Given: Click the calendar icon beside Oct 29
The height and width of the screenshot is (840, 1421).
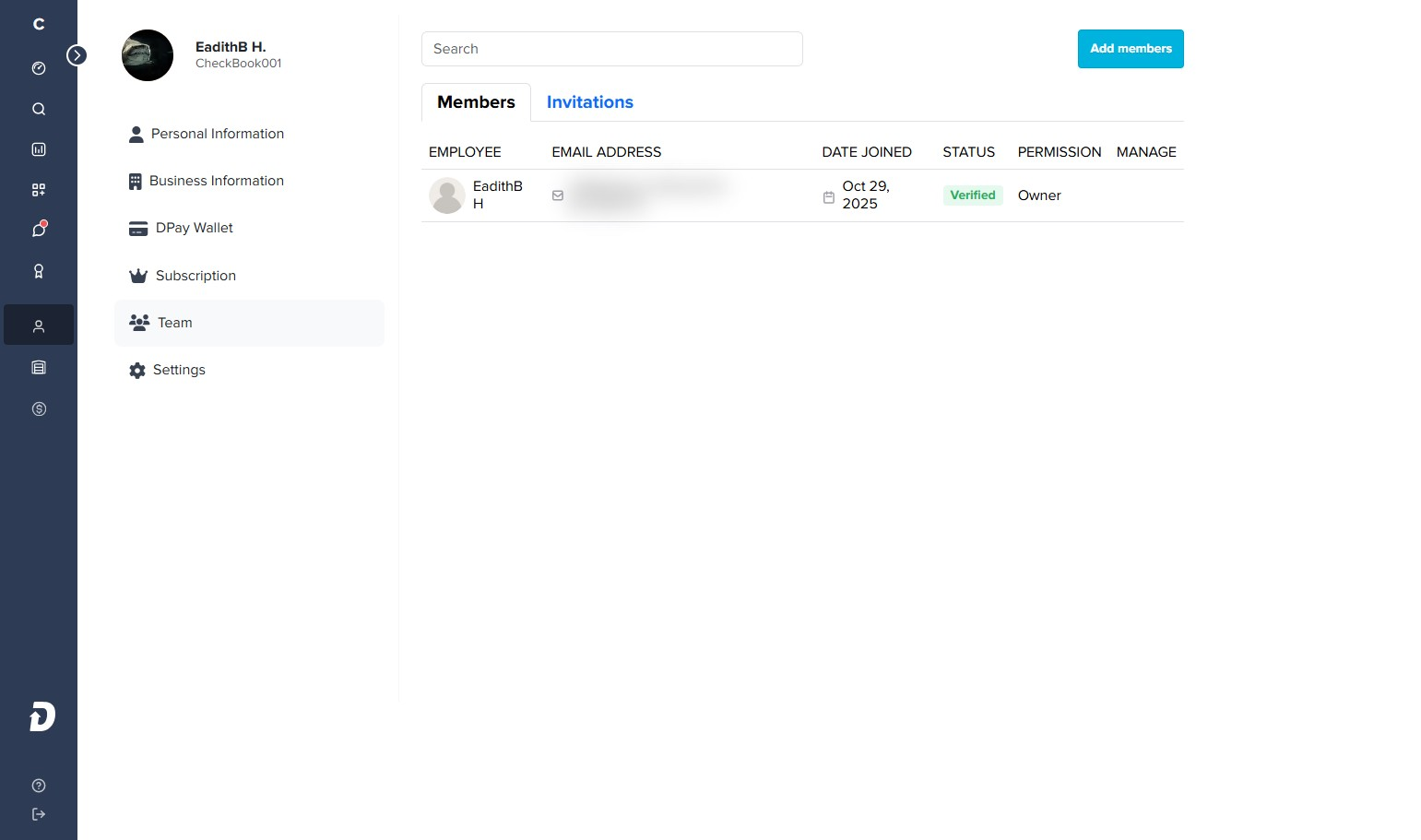Looking at the screenshot, I should point(829,197).
